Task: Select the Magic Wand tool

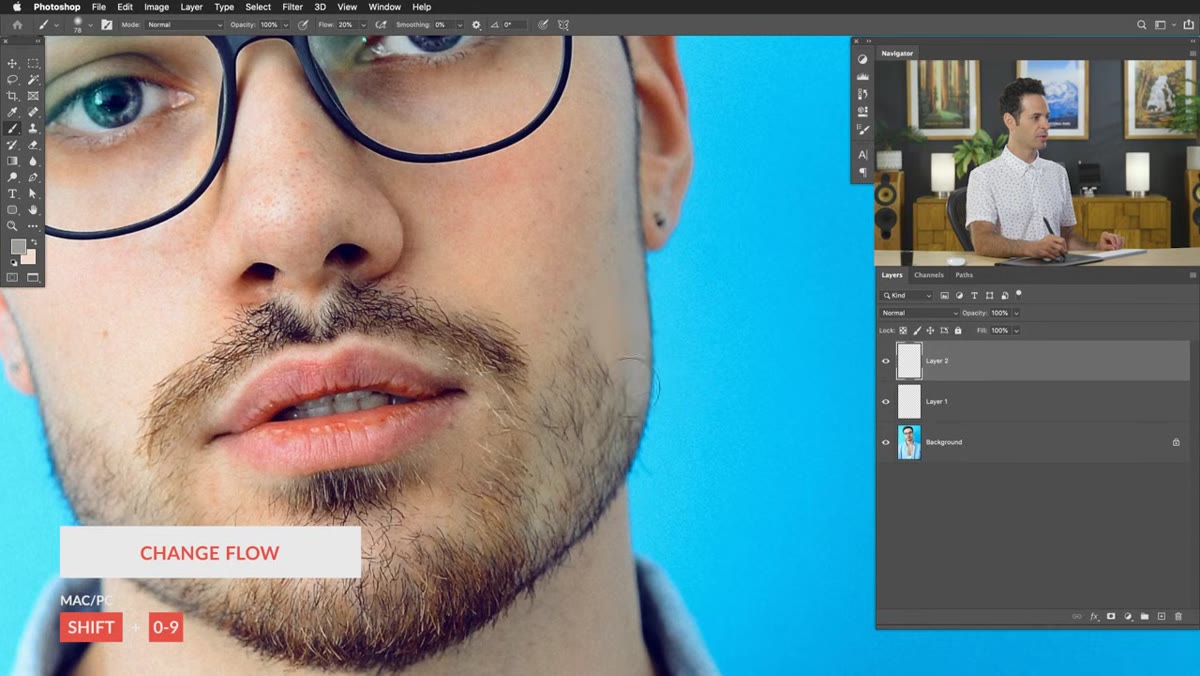Action: coord(33,79)
